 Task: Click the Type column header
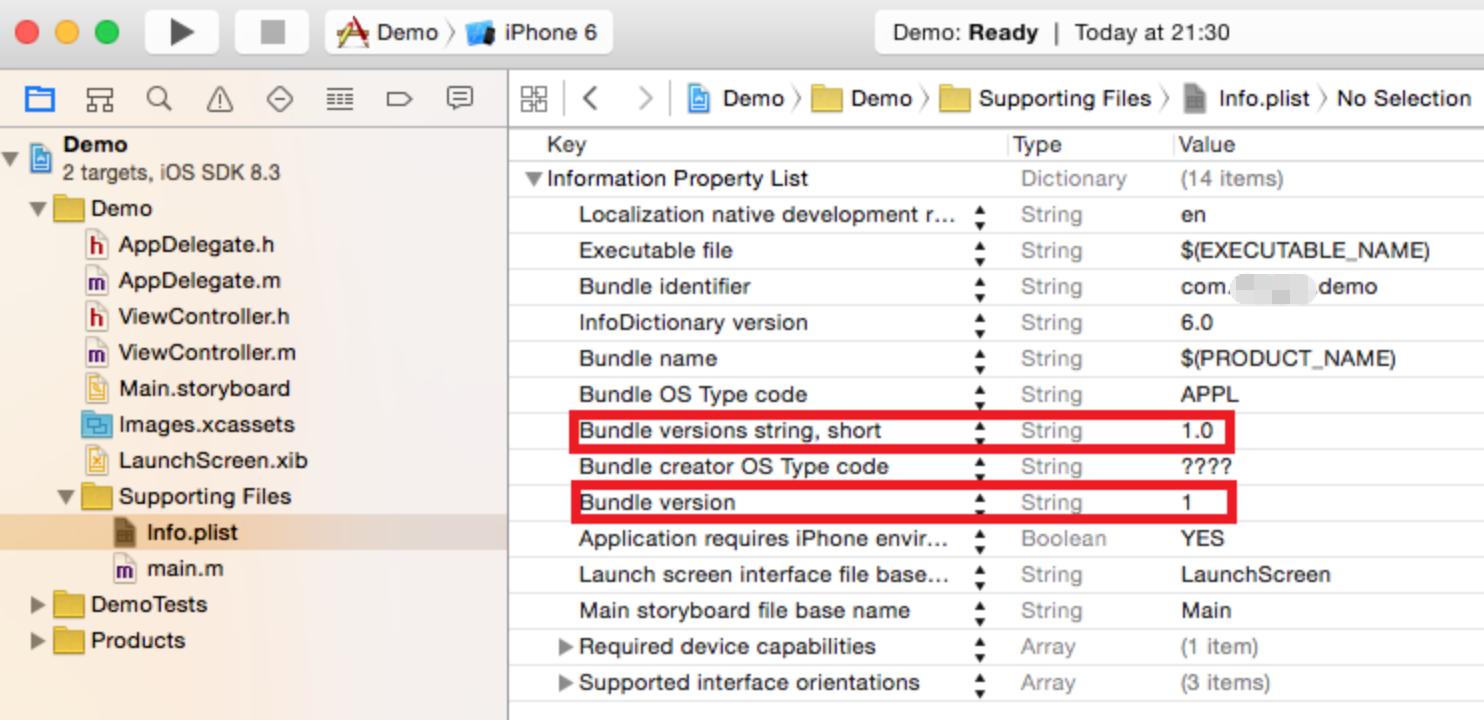pos(1037,145)
